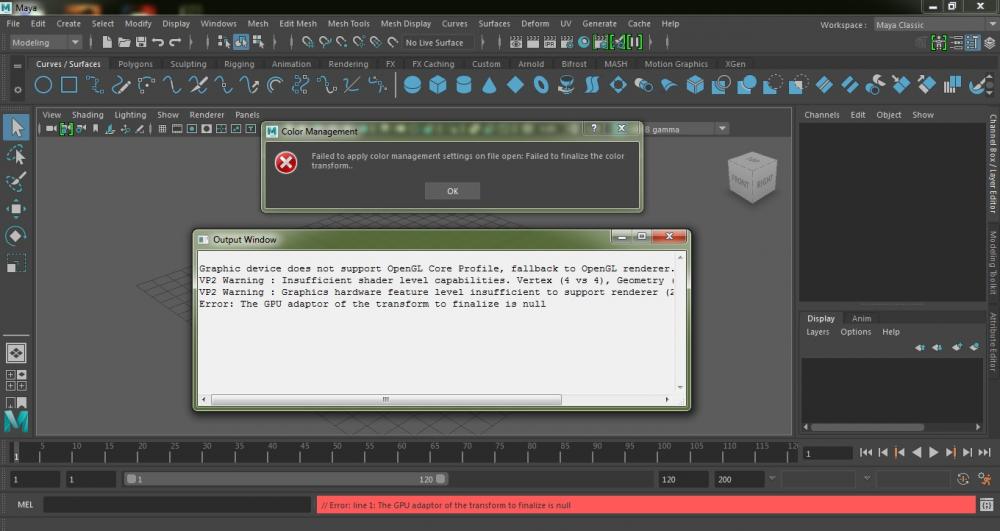Select the pencil curve tool icon

point(121,85)
